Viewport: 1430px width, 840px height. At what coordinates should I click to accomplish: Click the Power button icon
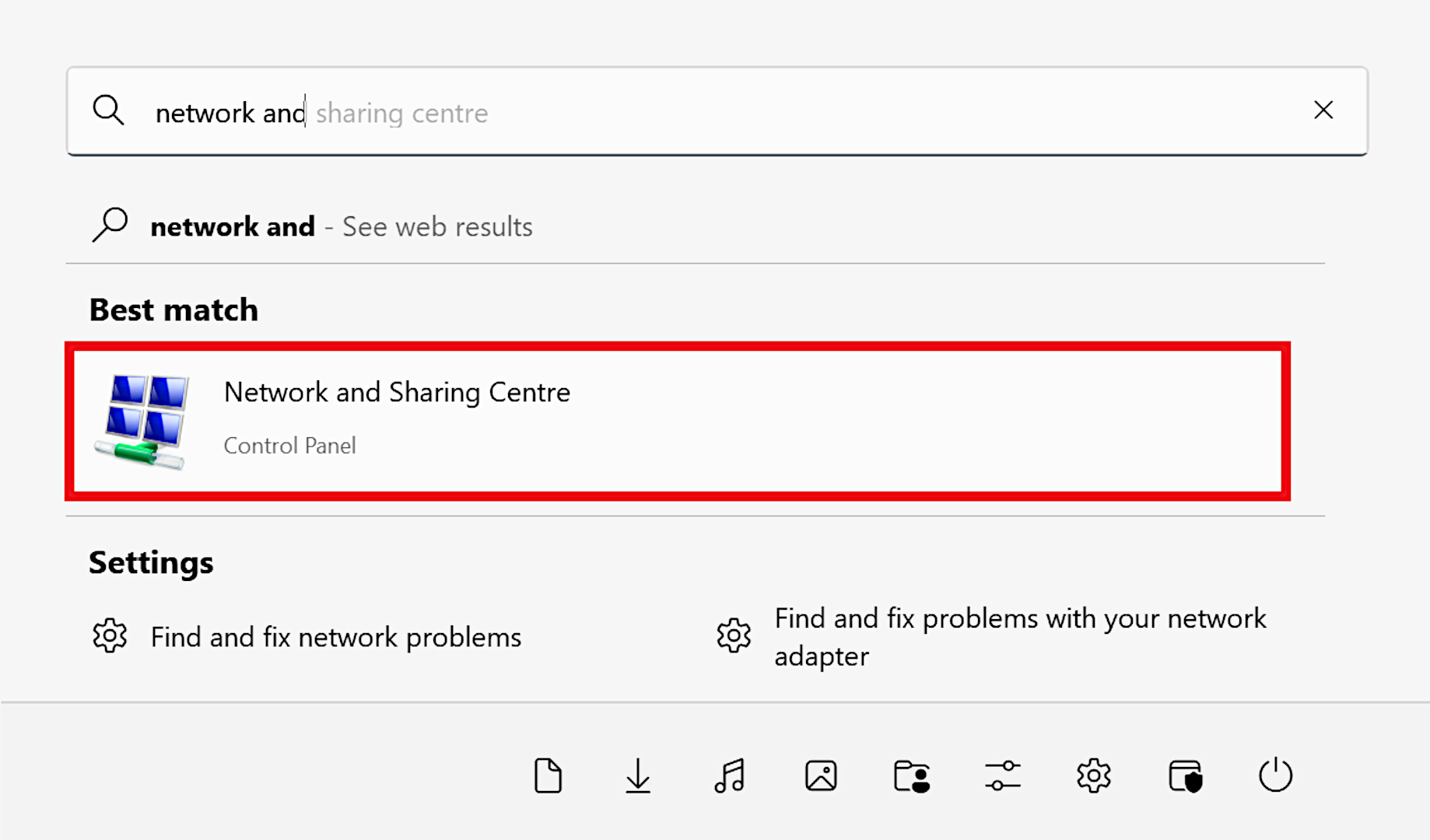1275,775
